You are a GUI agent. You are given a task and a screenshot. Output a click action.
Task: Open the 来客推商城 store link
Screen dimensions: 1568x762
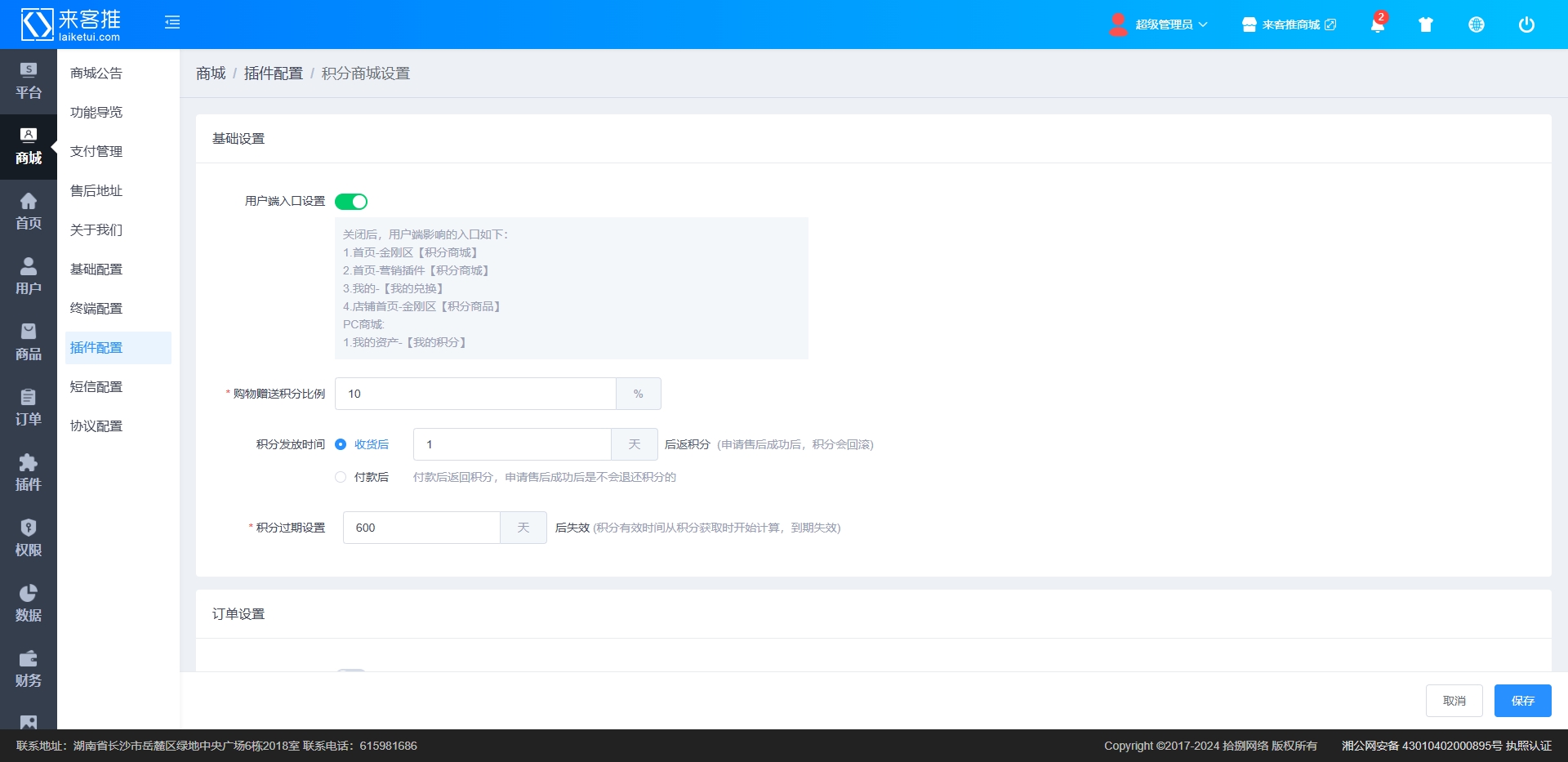pos(1290,25)
